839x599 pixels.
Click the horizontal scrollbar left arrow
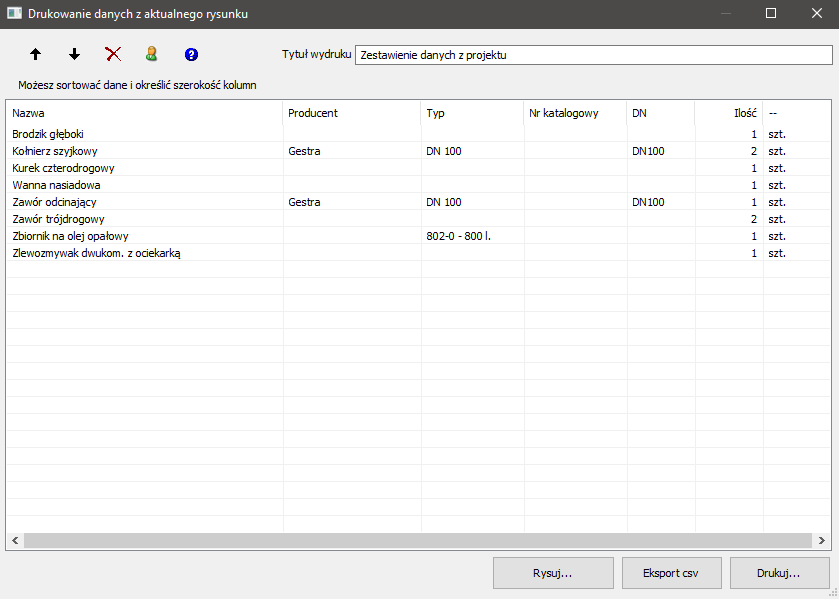pyautogui.click(x=15, y=541)
